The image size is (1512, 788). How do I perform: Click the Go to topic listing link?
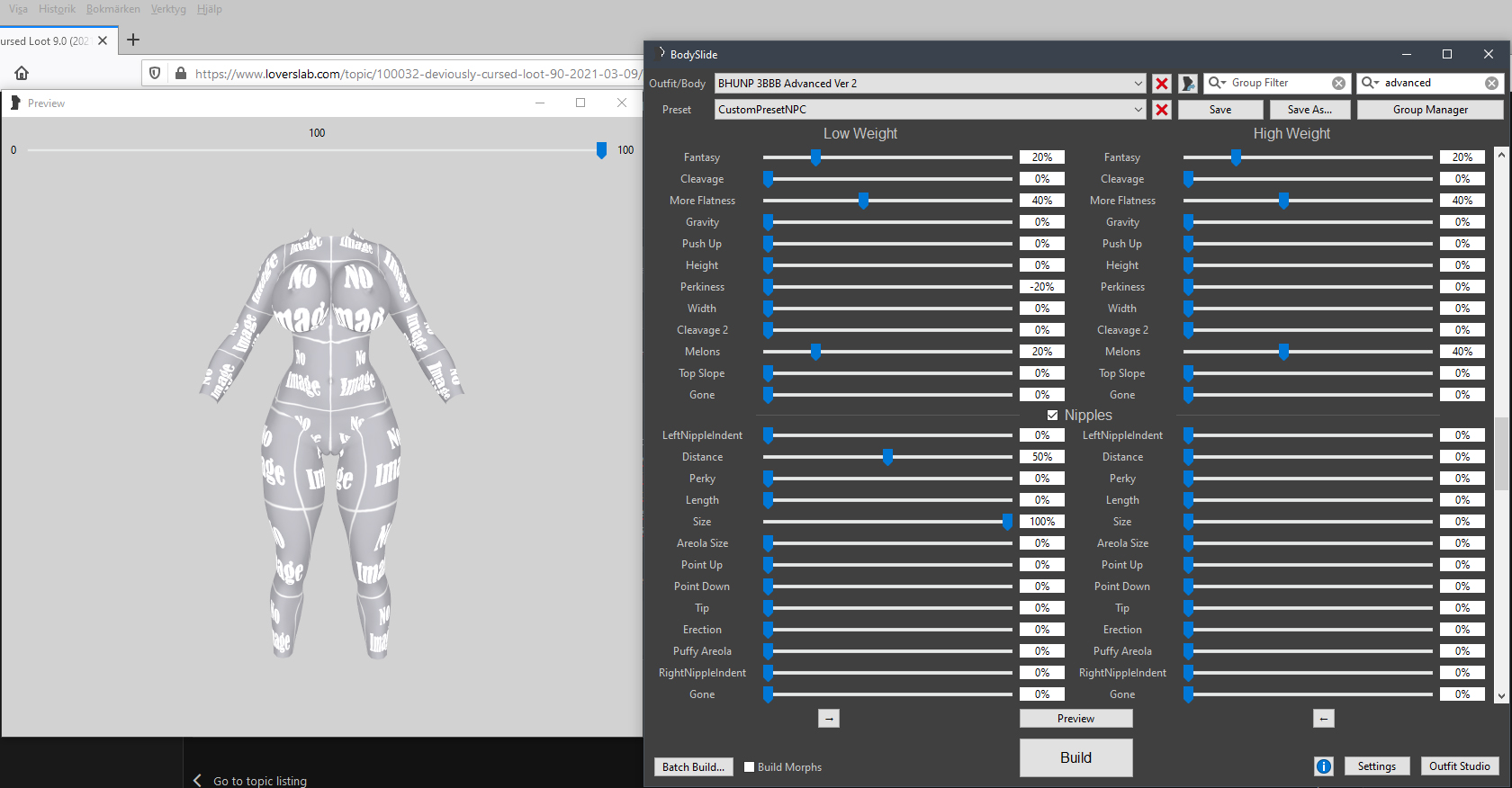click(260, 781)
